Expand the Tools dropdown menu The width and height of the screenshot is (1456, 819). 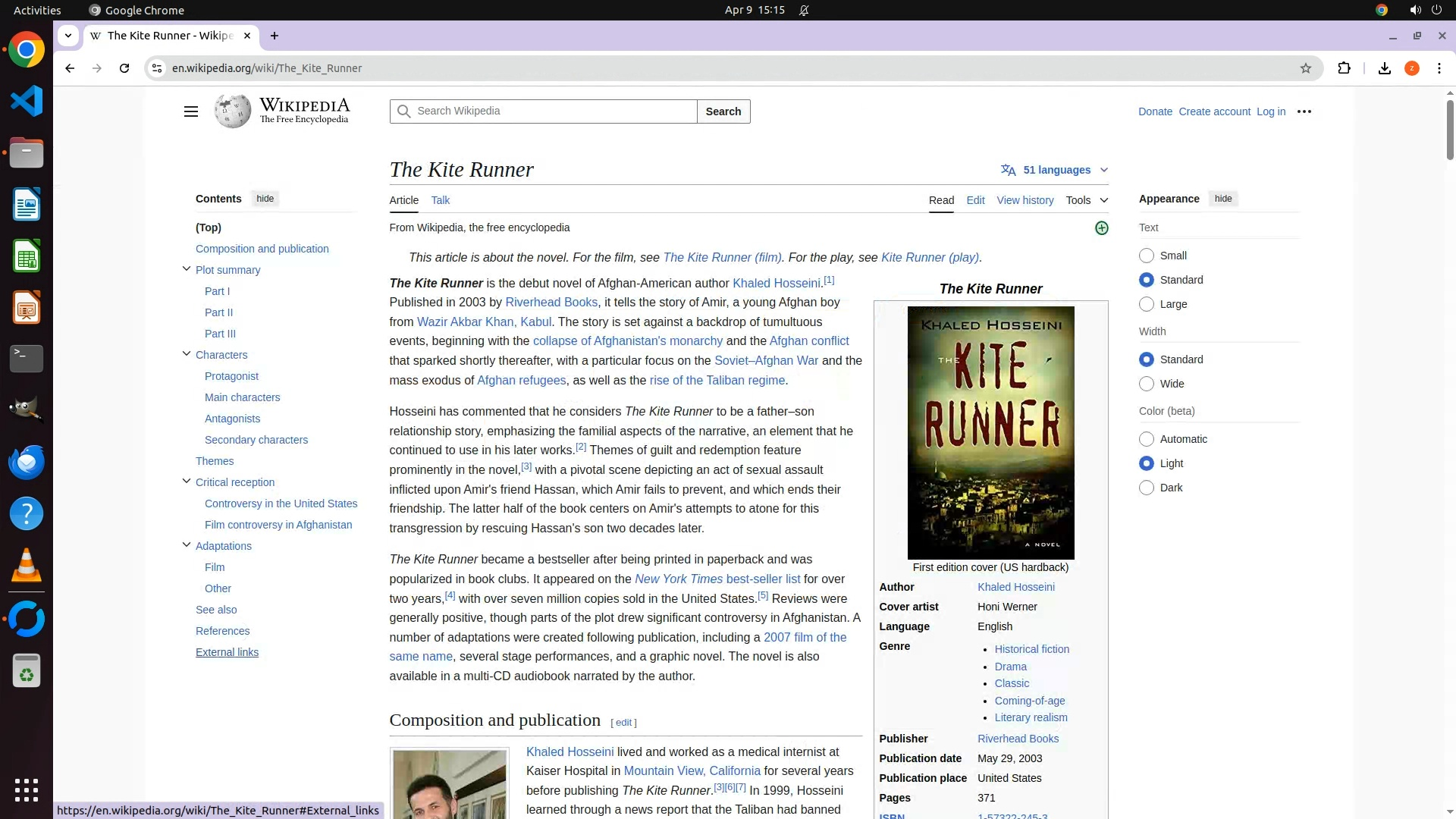coord(1086,200)
